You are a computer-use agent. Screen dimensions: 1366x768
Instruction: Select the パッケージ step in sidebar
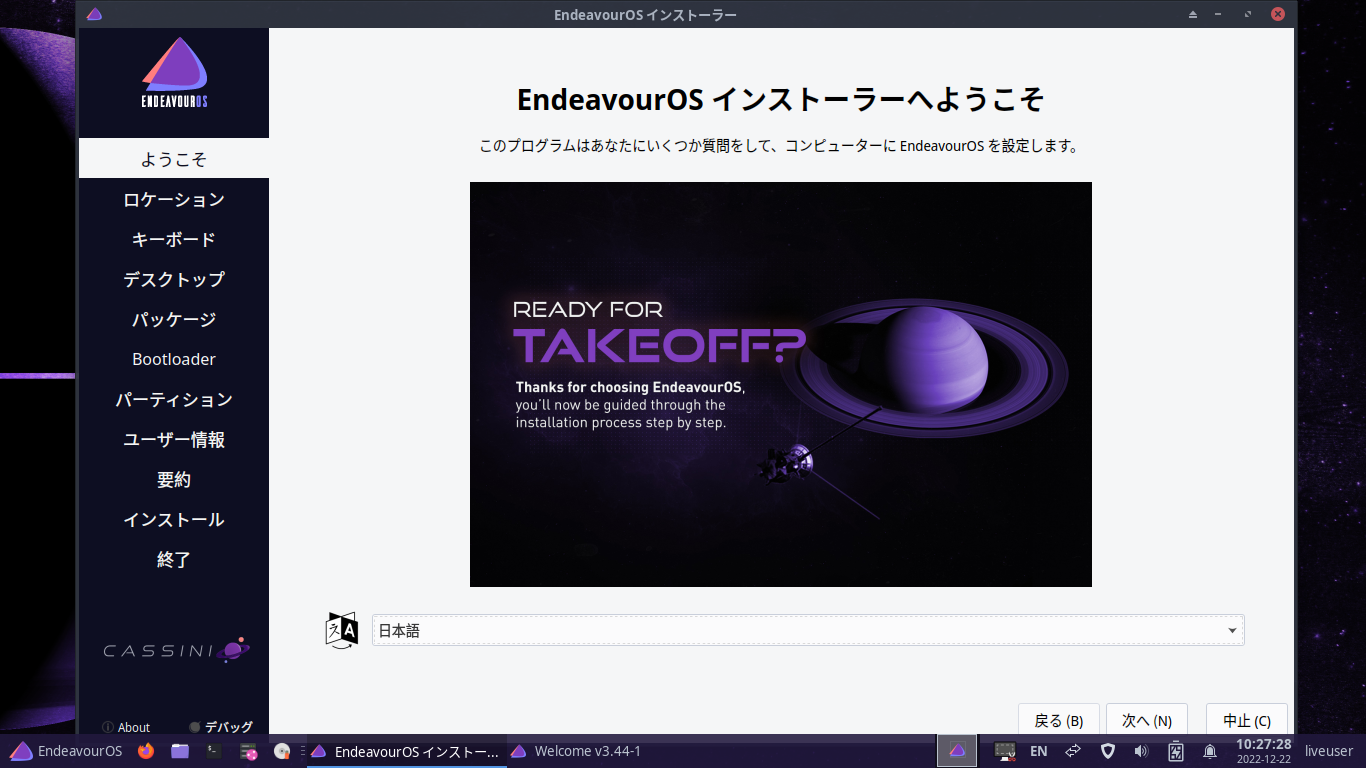pos(174,319)
